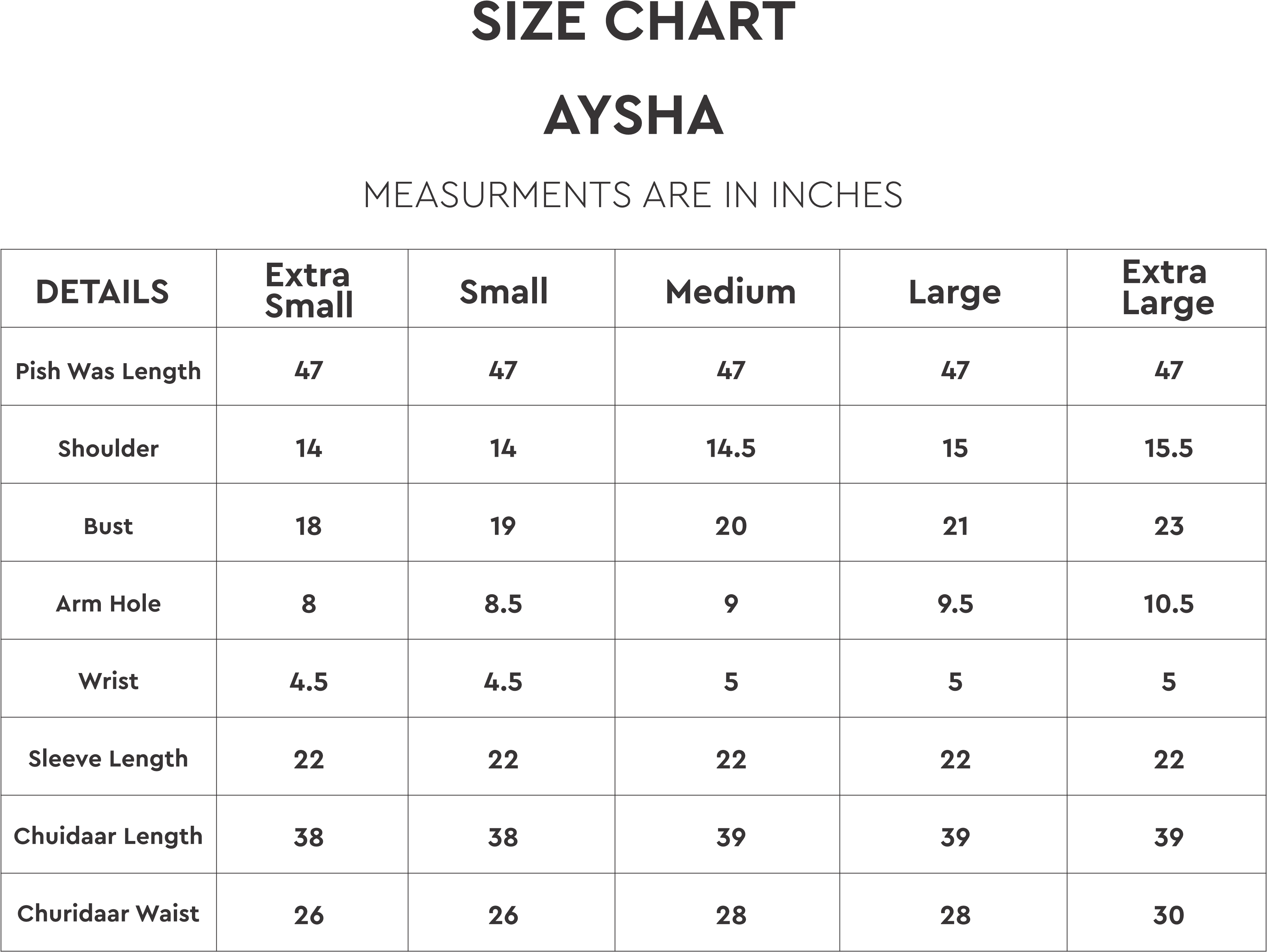Image resolution: width=1267 pixels, height=952 pixels.
Task: Click the measurements are in inches subtitle
Action: click(x=633, y=195)
